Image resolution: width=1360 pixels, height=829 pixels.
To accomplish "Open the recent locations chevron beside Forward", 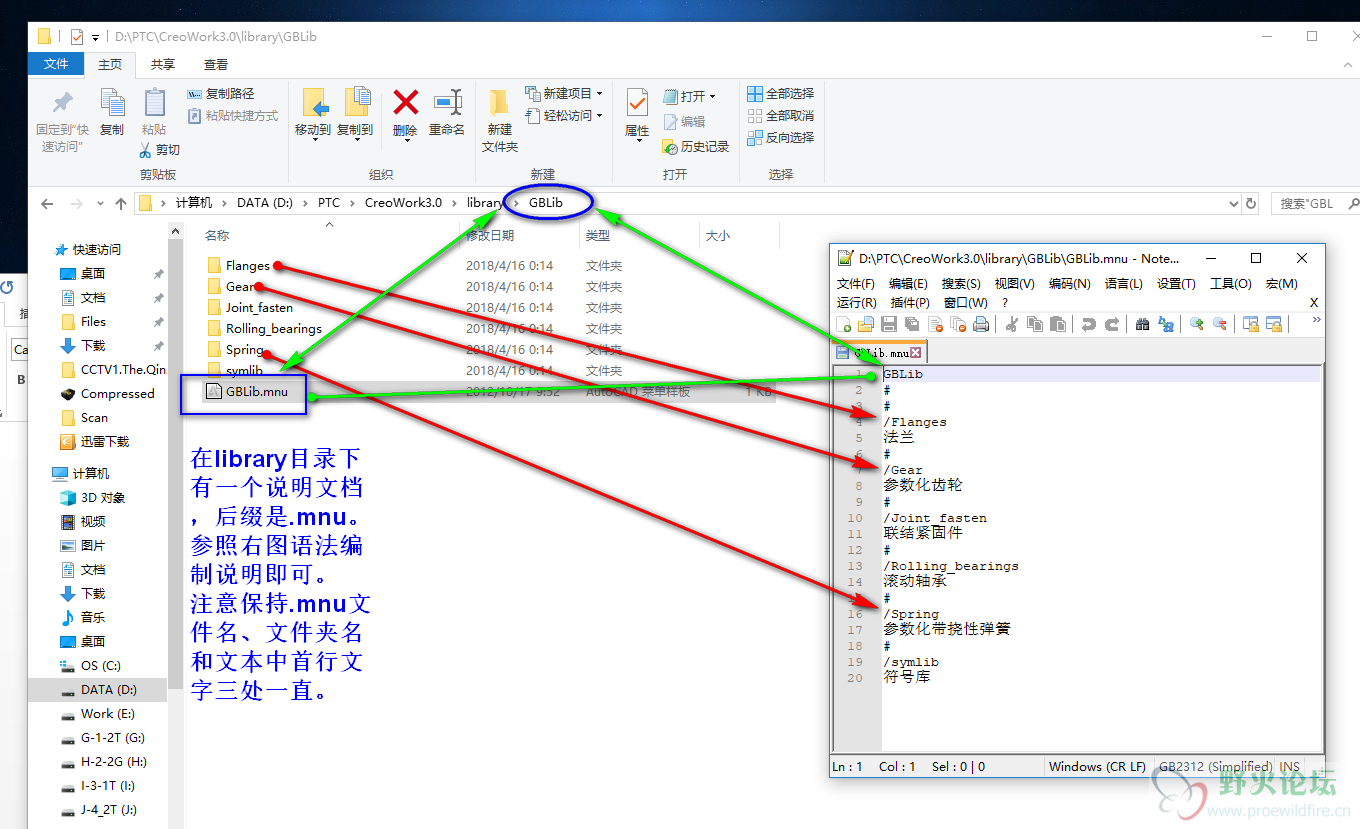I will [x=101, y=204].
